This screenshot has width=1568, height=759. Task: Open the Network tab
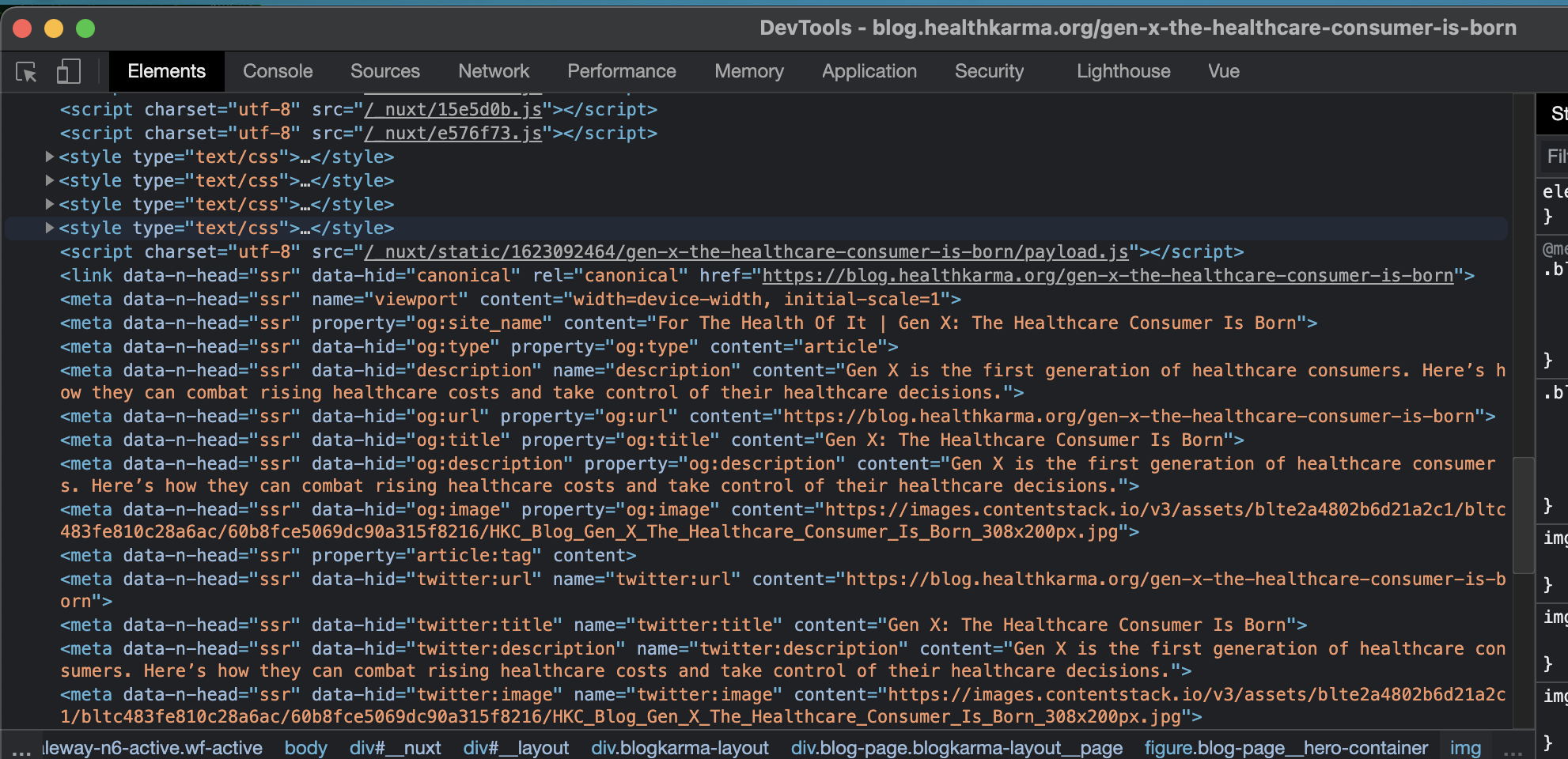click(494, 71)
